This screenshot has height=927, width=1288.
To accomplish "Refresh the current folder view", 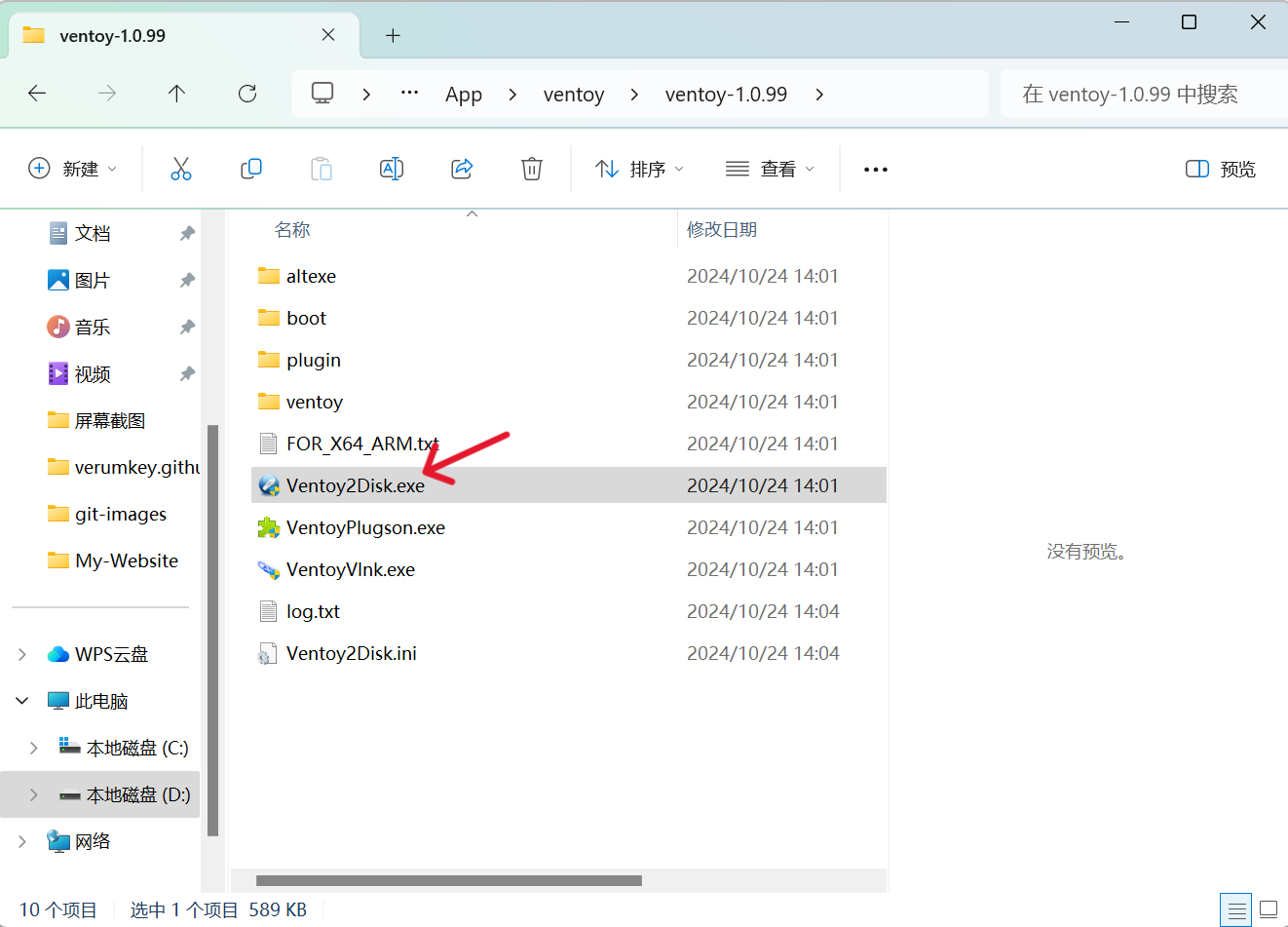I will [247, 94].
